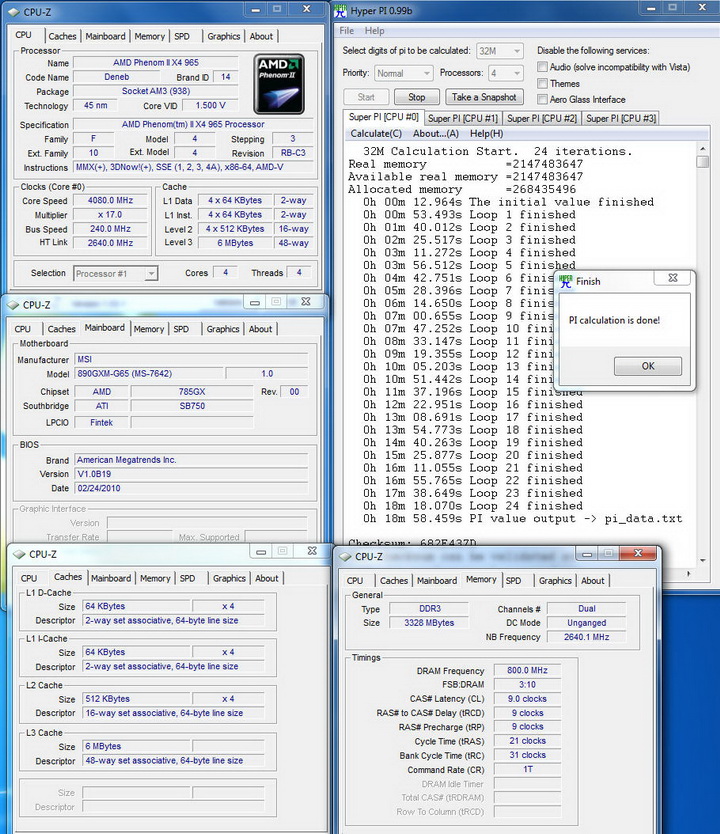720x834 pixels.
Task: Click the HT Link value 2640.0 MHz
Action: pos(110,243)
